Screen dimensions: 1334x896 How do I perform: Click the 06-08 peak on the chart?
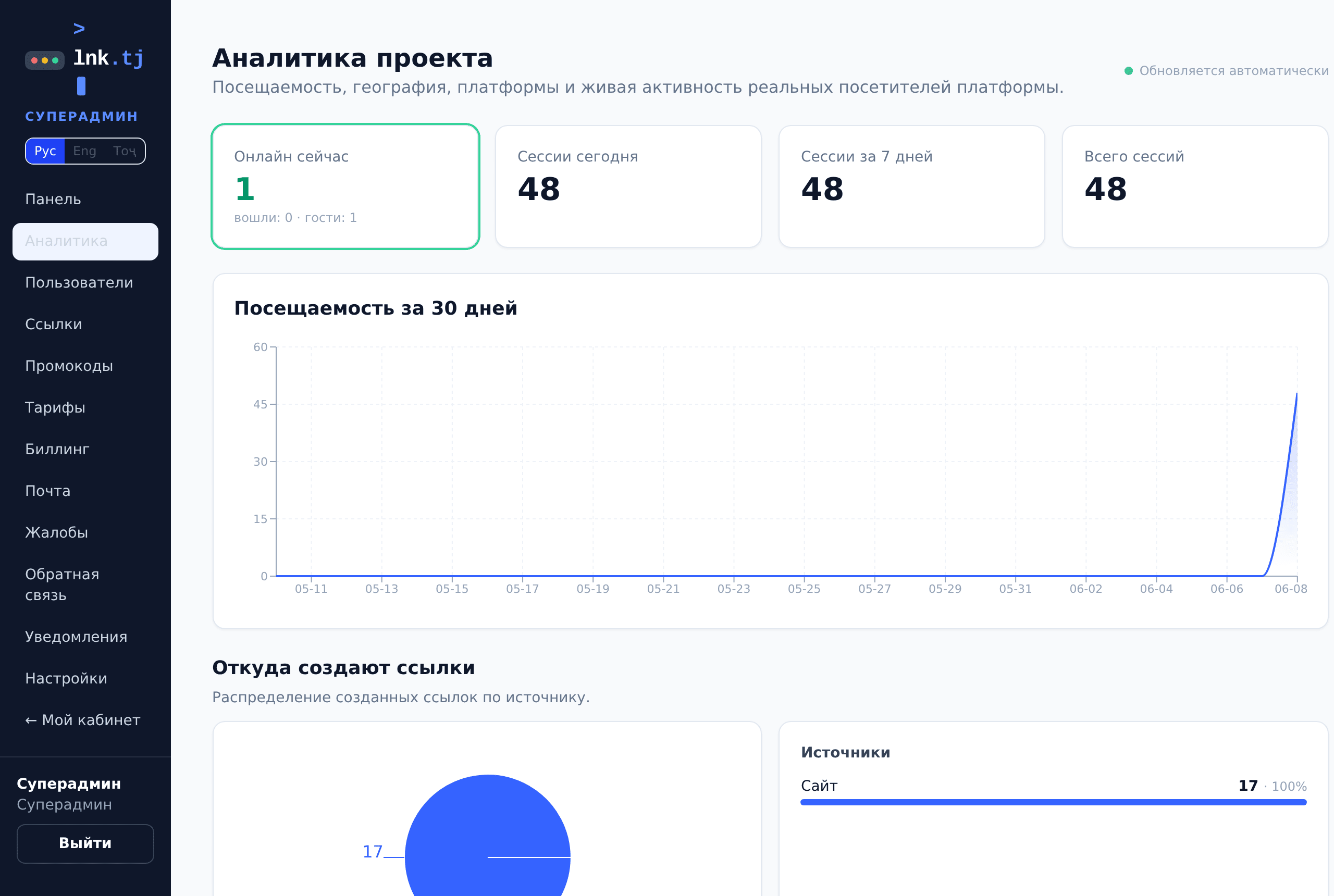1296,394
